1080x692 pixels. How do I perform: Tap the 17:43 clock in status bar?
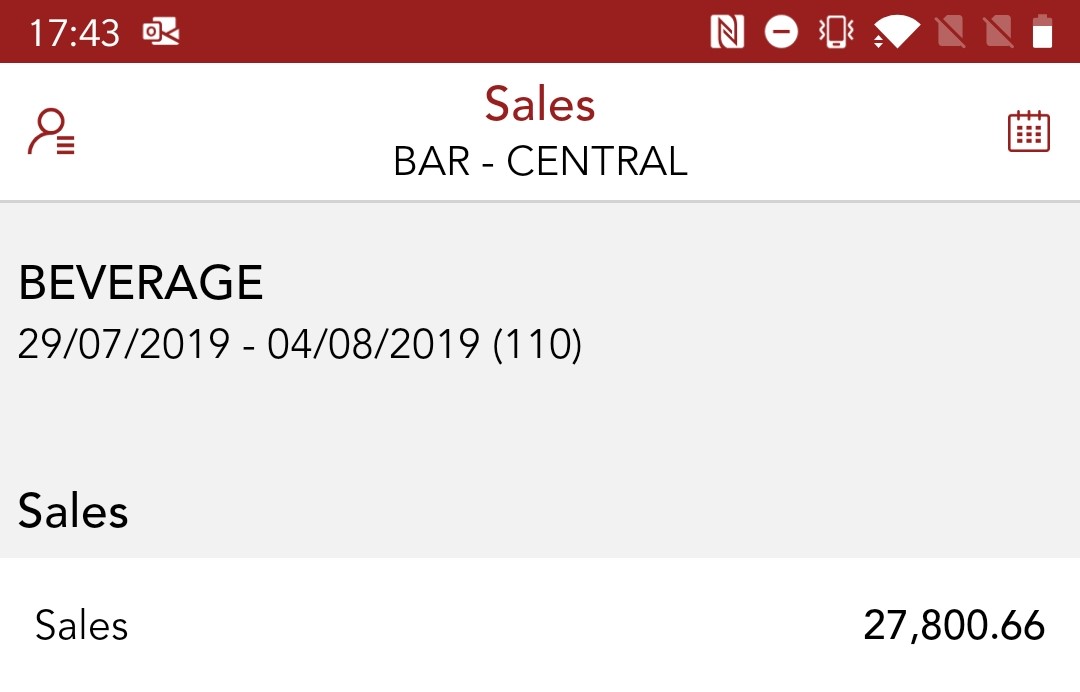[x=74, y=33]
